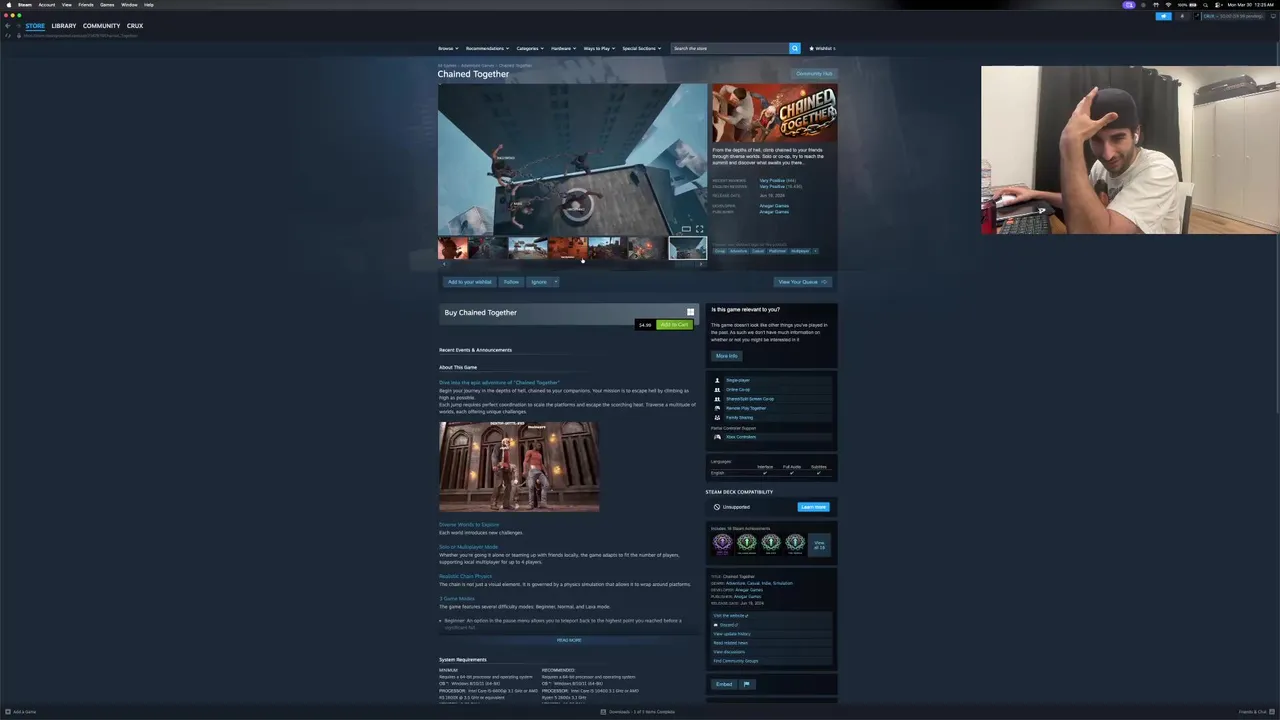
Task: Click the Family Sharing icon
Action: [717, 417]
